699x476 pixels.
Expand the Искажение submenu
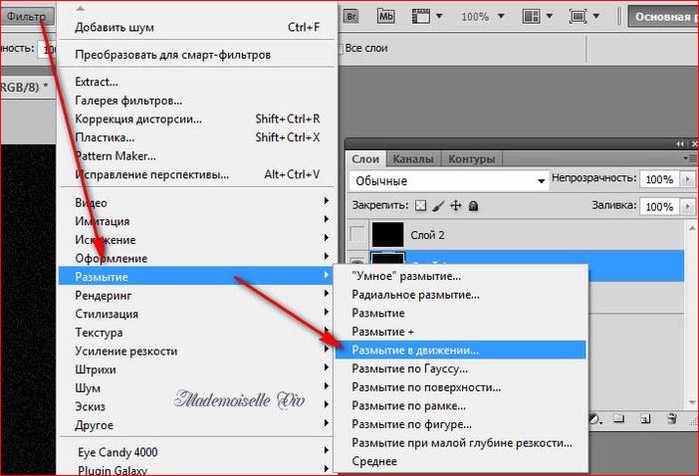pyautogui.click(x=197, y=240)
